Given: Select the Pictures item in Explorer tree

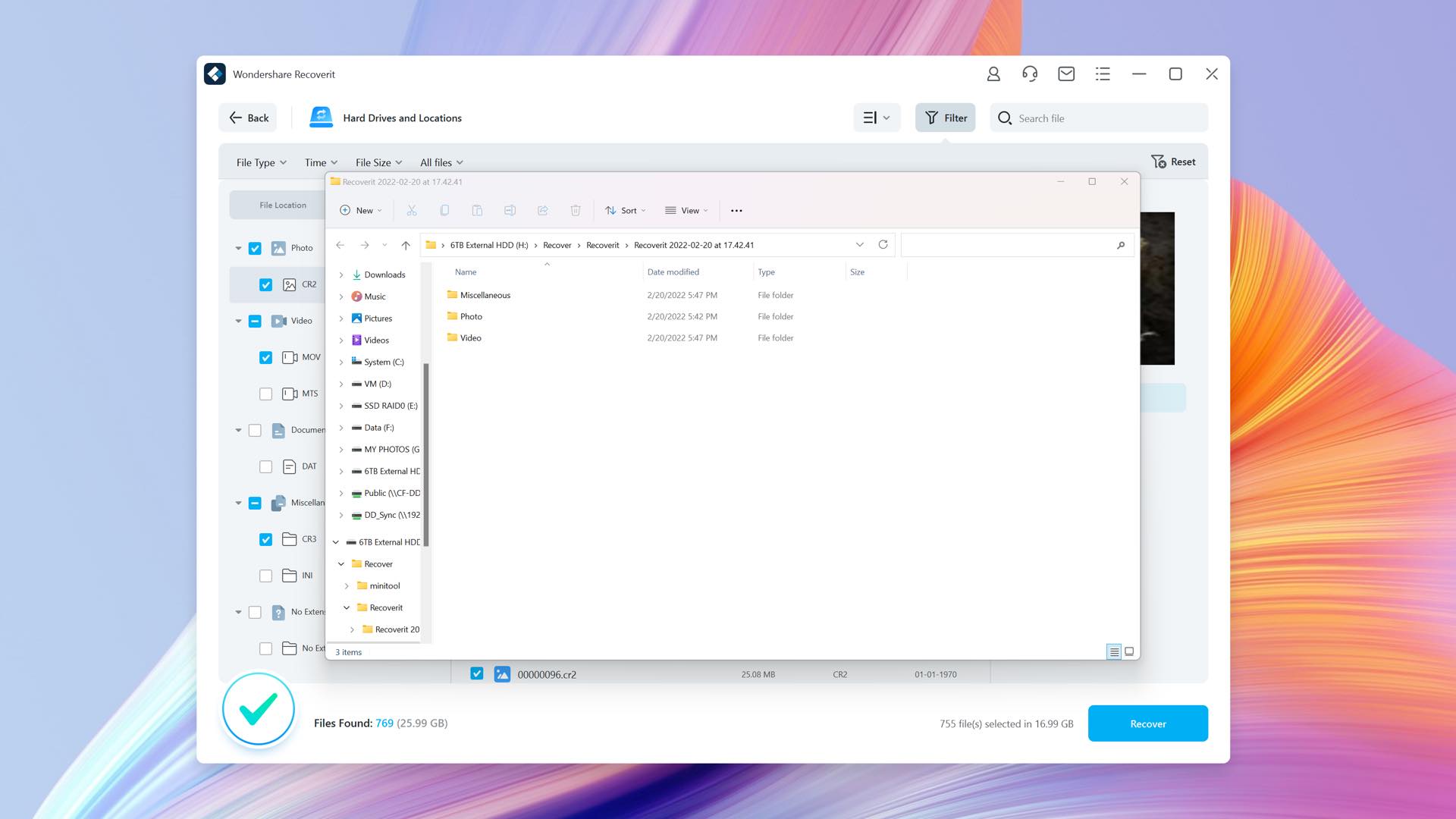Looking at the screenshot, I should click(378, 318).
